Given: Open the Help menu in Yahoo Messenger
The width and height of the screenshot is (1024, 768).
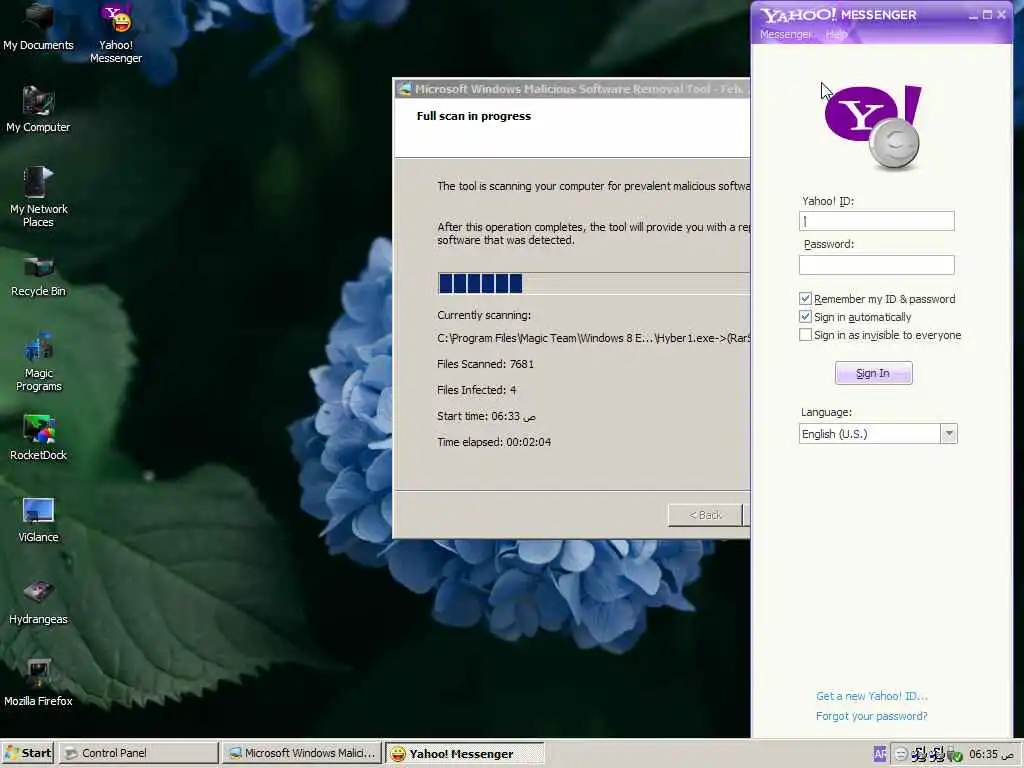Looking at the screenshot, I should click(836, 35).
